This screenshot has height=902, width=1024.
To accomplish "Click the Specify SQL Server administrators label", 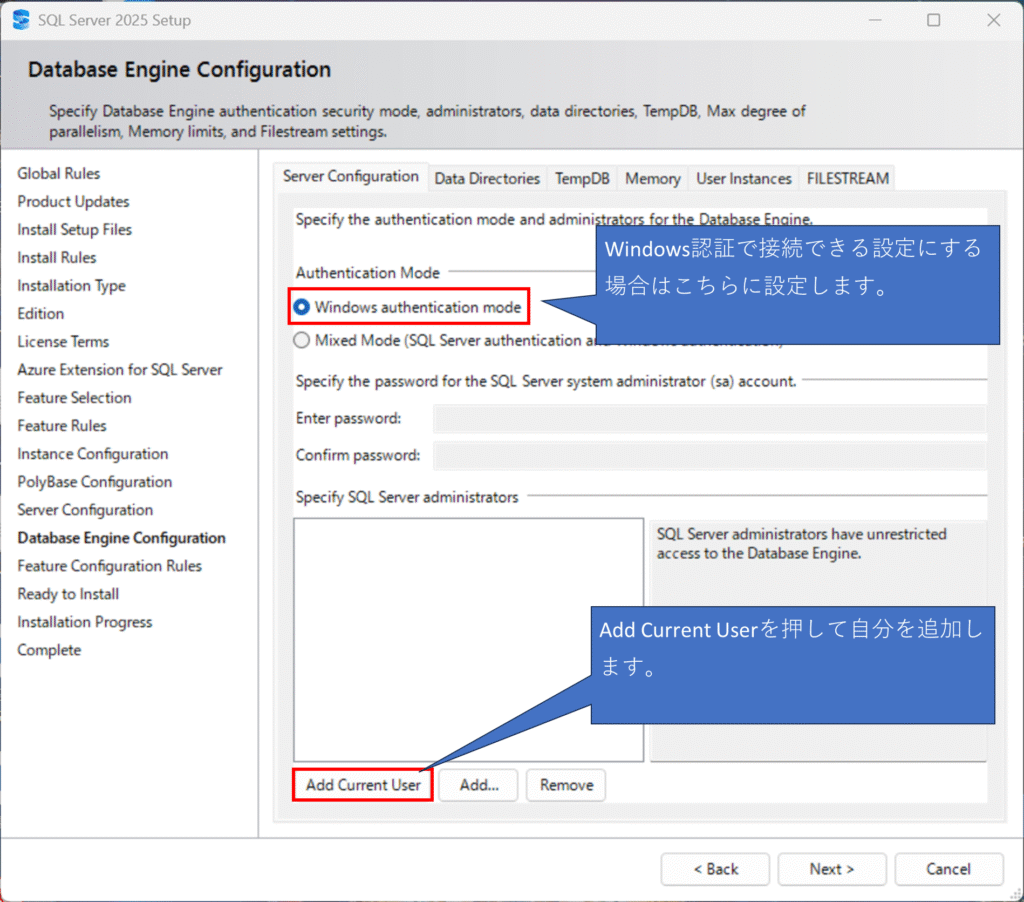I will pyautogui.click(x=407, y=498).
